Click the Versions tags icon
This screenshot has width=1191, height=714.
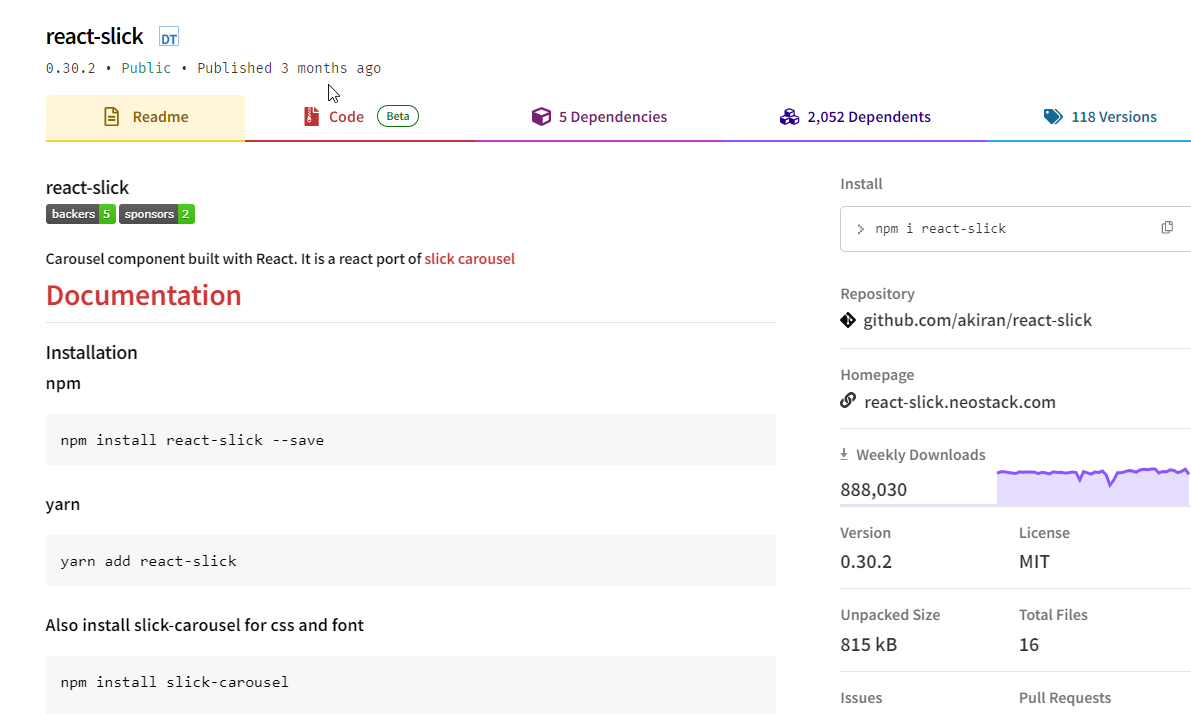1053,116
